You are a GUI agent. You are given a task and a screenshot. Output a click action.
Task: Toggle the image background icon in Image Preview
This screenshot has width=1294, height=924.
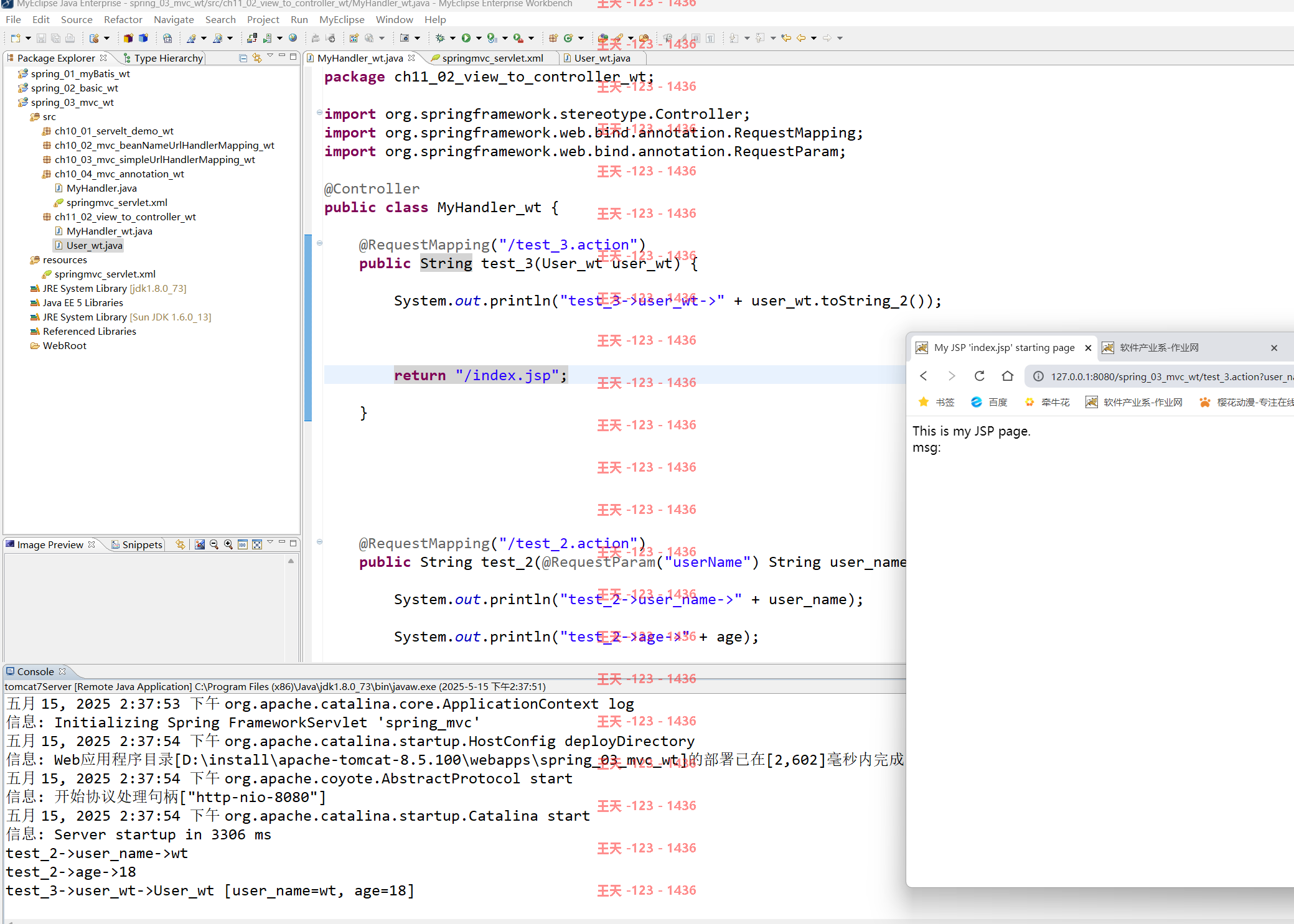200,544
